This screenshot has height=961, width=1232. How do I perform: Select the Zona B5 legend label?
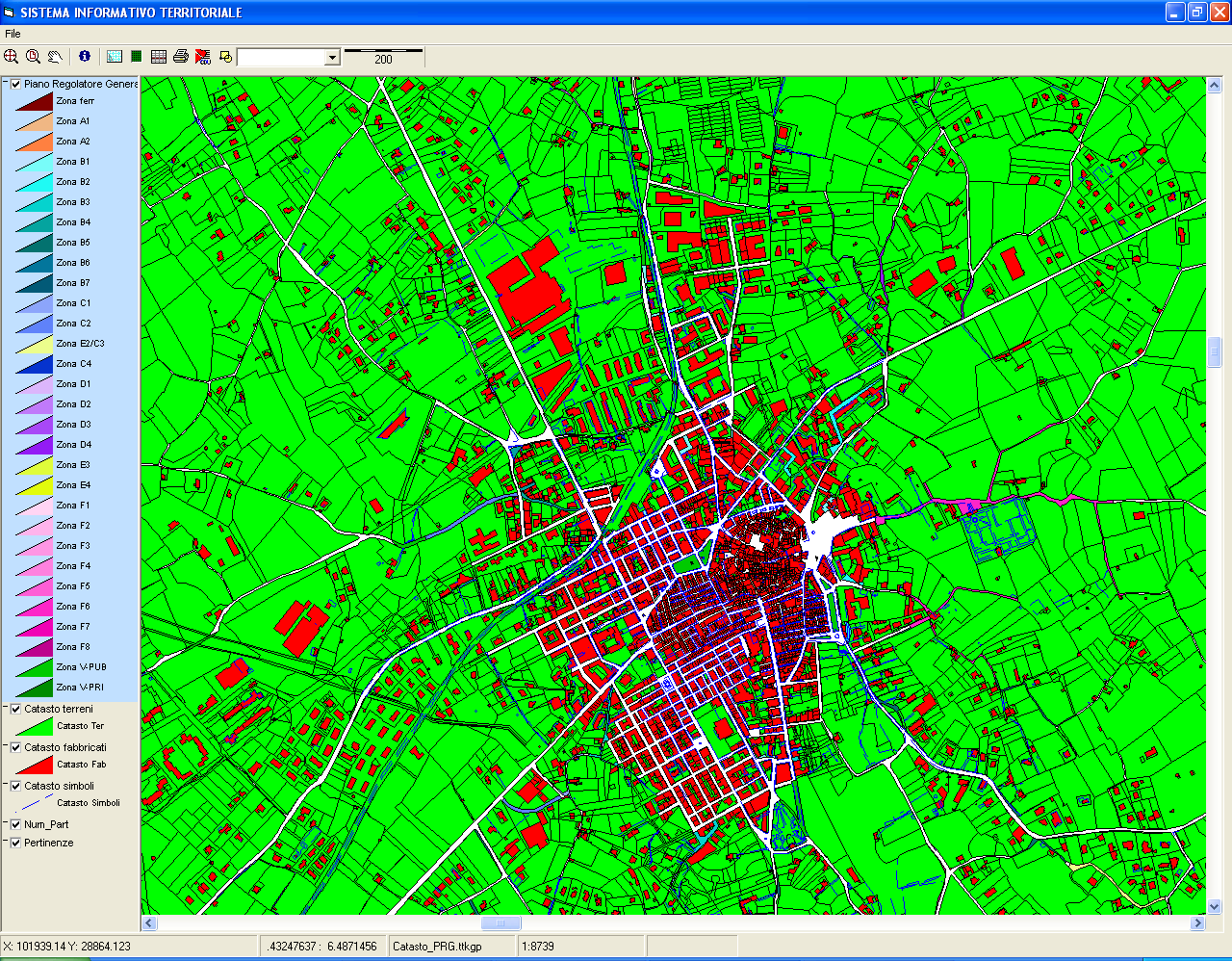(72, 243)
